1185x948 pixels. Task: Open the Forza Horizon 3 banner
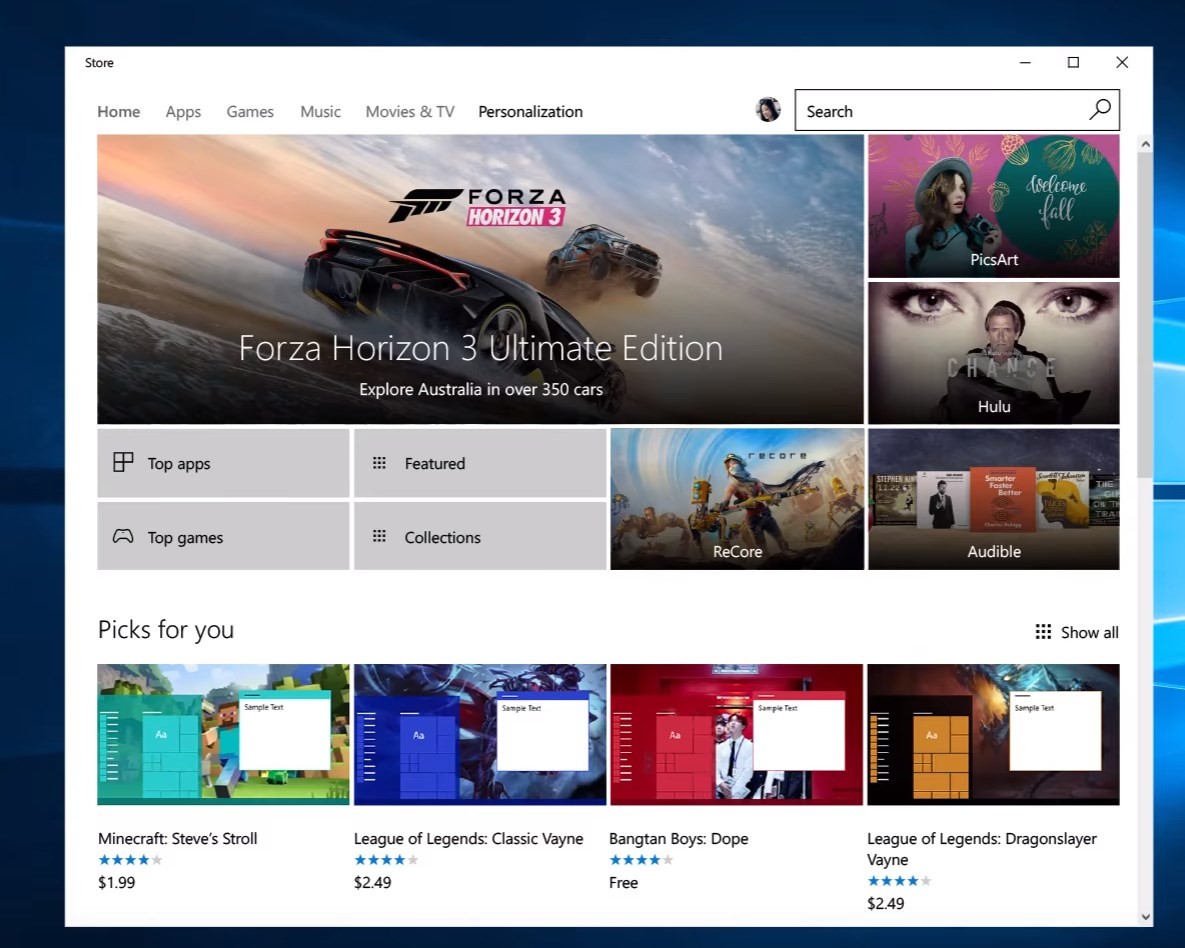pos(480,279)
